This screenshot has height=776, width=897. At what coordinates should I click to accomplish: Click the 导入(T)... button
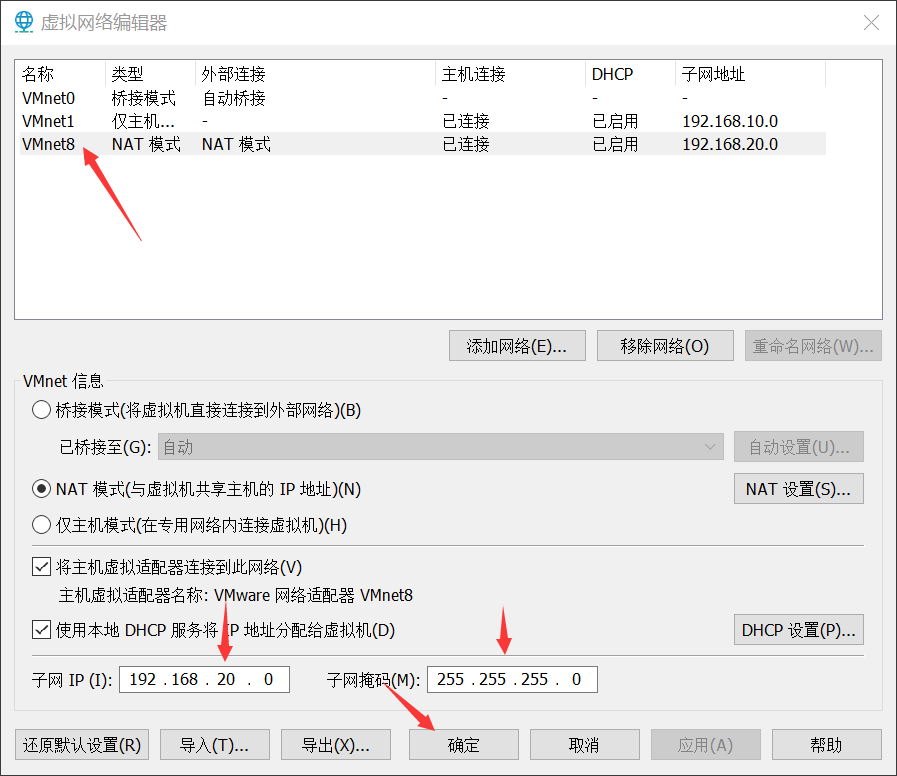[x=215, y=745]
